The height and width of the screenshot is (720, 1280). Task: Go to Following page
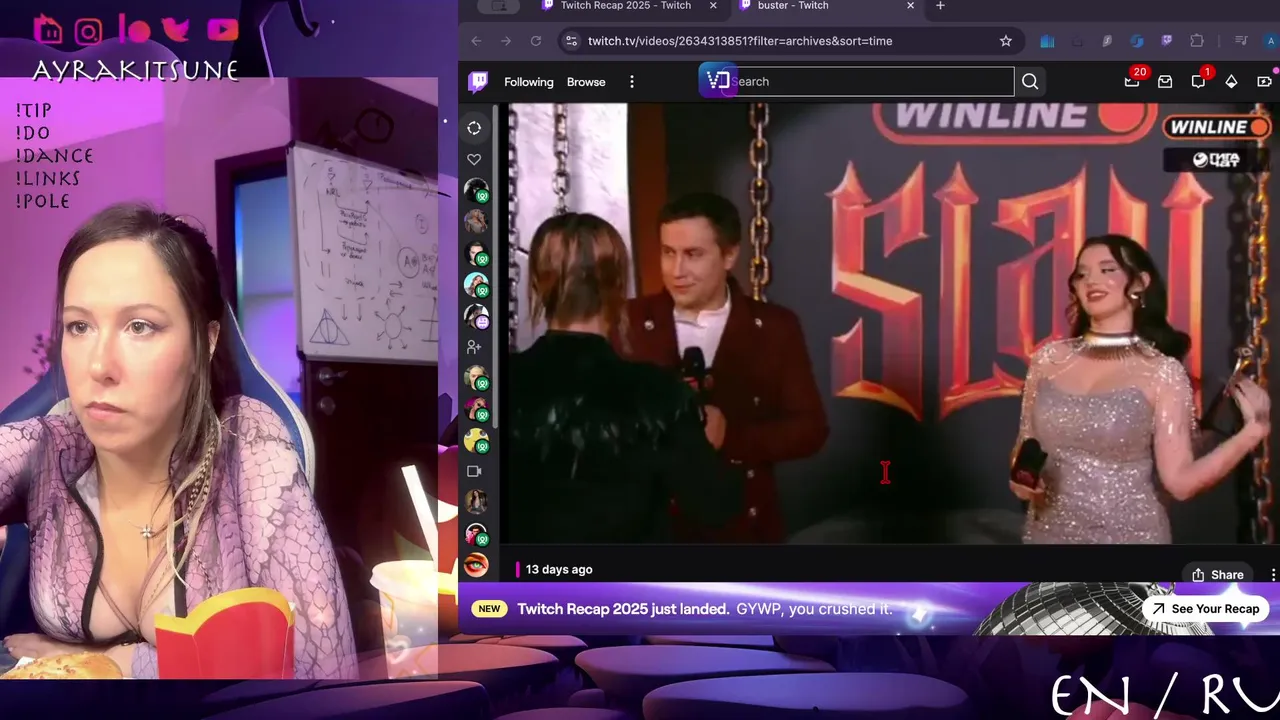[x=529, y=82]
